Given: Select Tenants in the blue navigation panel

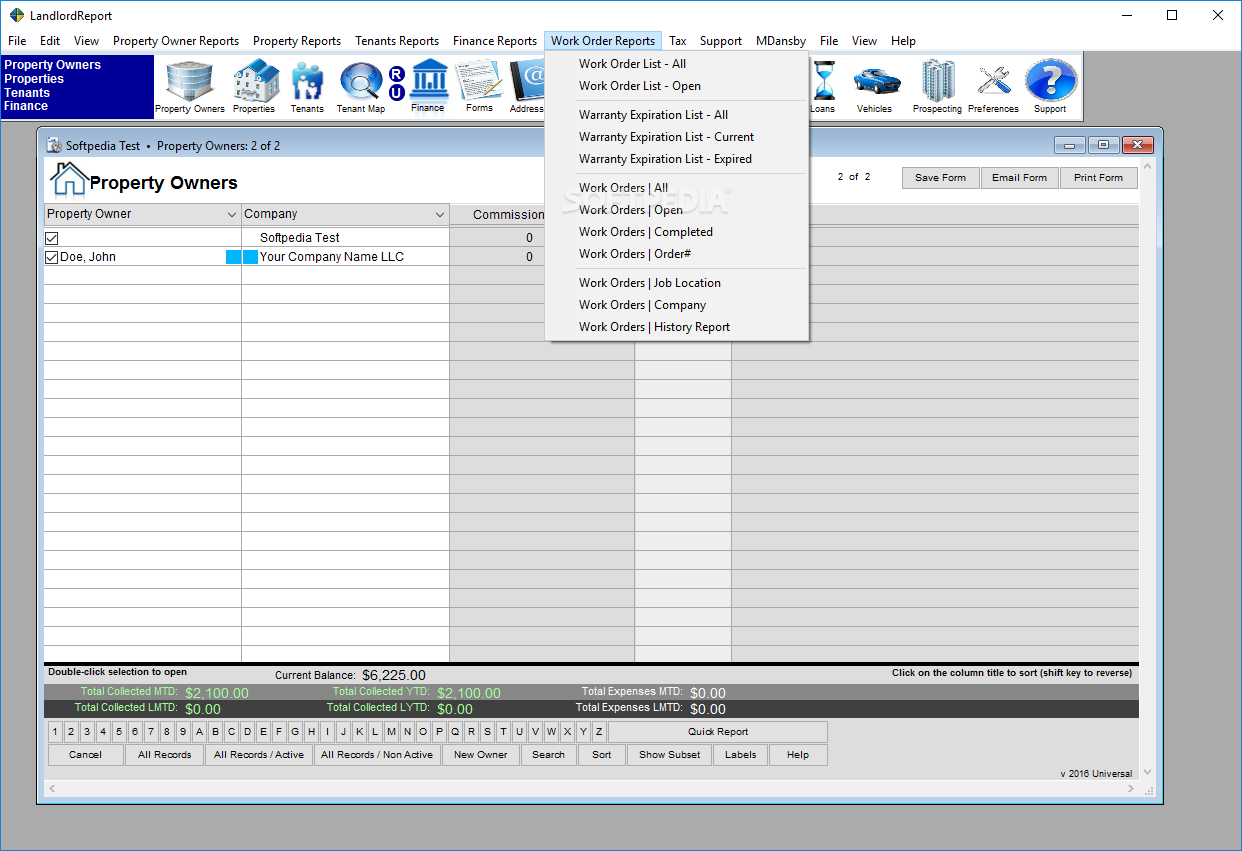Looking at the screenshot, I should click(x=27, y=92).
